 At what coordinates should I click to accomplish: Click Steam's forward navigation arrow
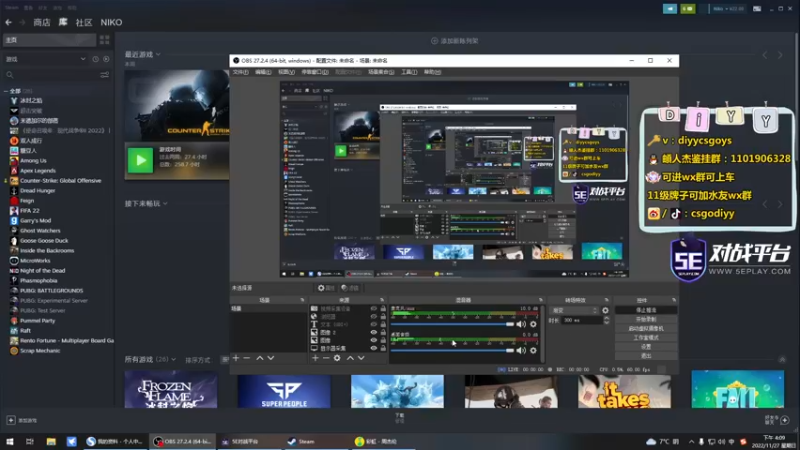pyautogui.click(x=22, y=22)
